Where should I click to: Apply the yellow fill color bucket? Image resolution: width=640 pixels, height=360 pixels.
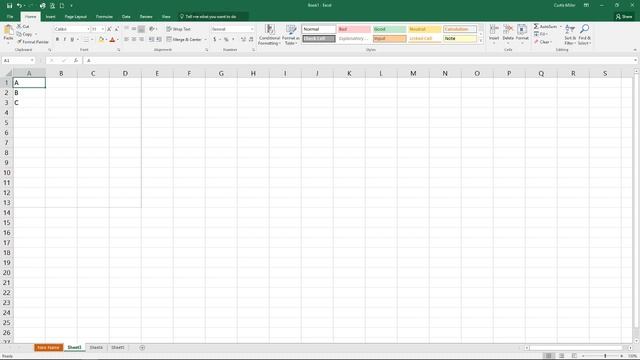point(101,40)
